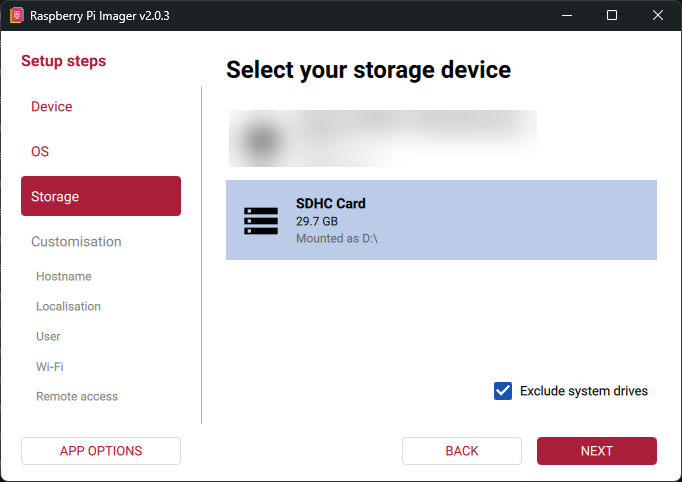This screenshot has width=682, height=482.
Task: Select the blurred storage device entry
Action: pos(383,138)
